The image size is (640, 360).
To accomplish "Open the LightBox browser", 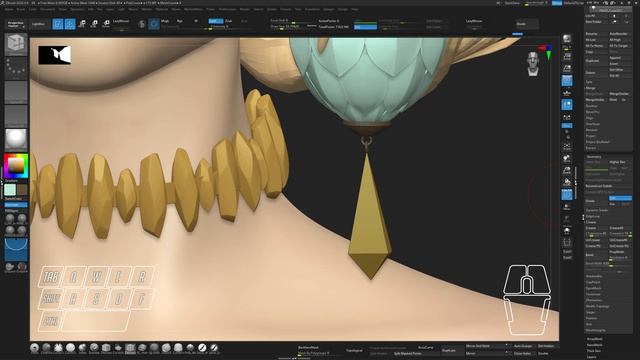I will 39,24.
